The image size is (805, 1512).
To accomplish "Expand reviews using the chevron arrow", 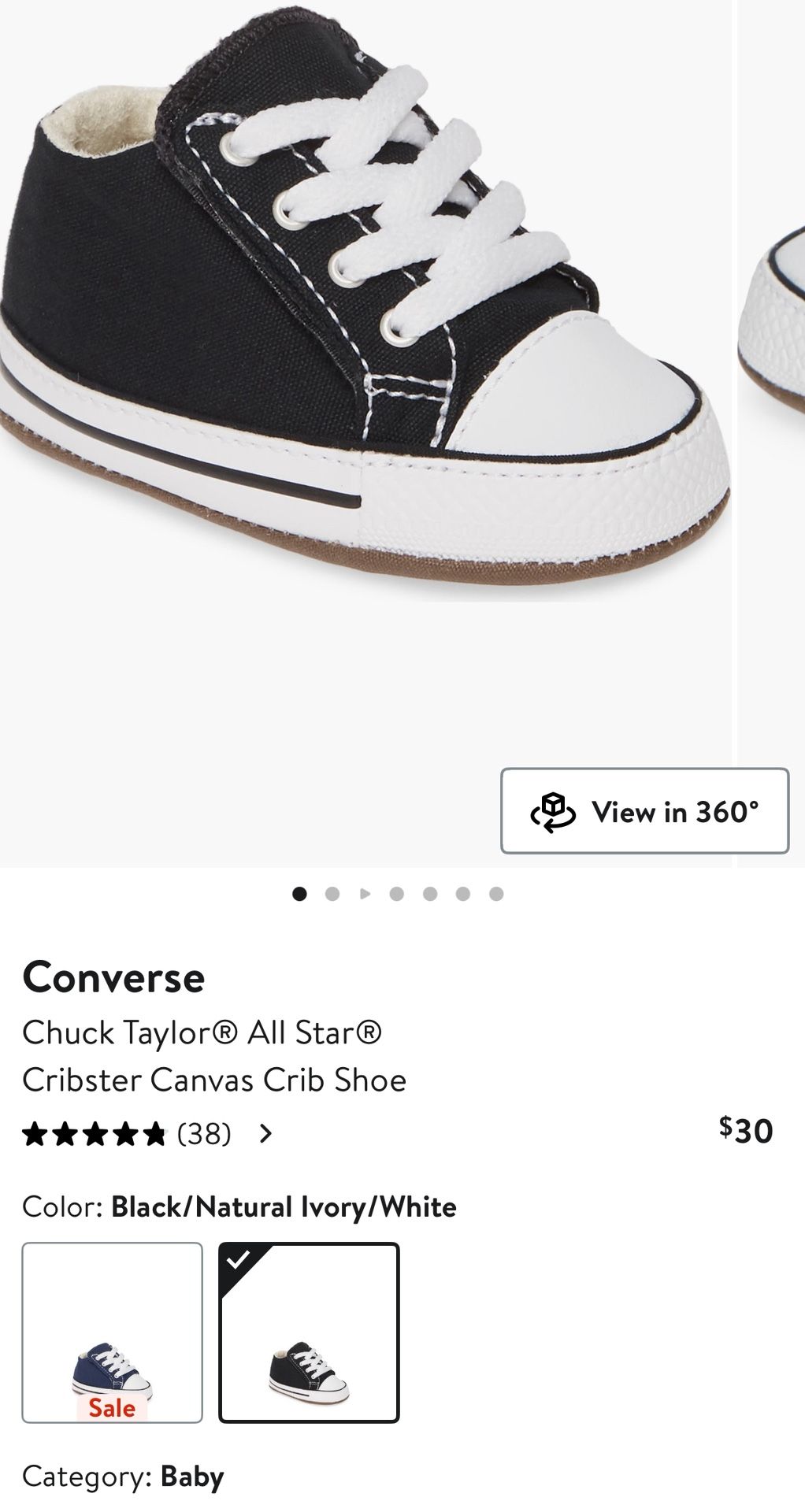I will tap(266, 1134).
